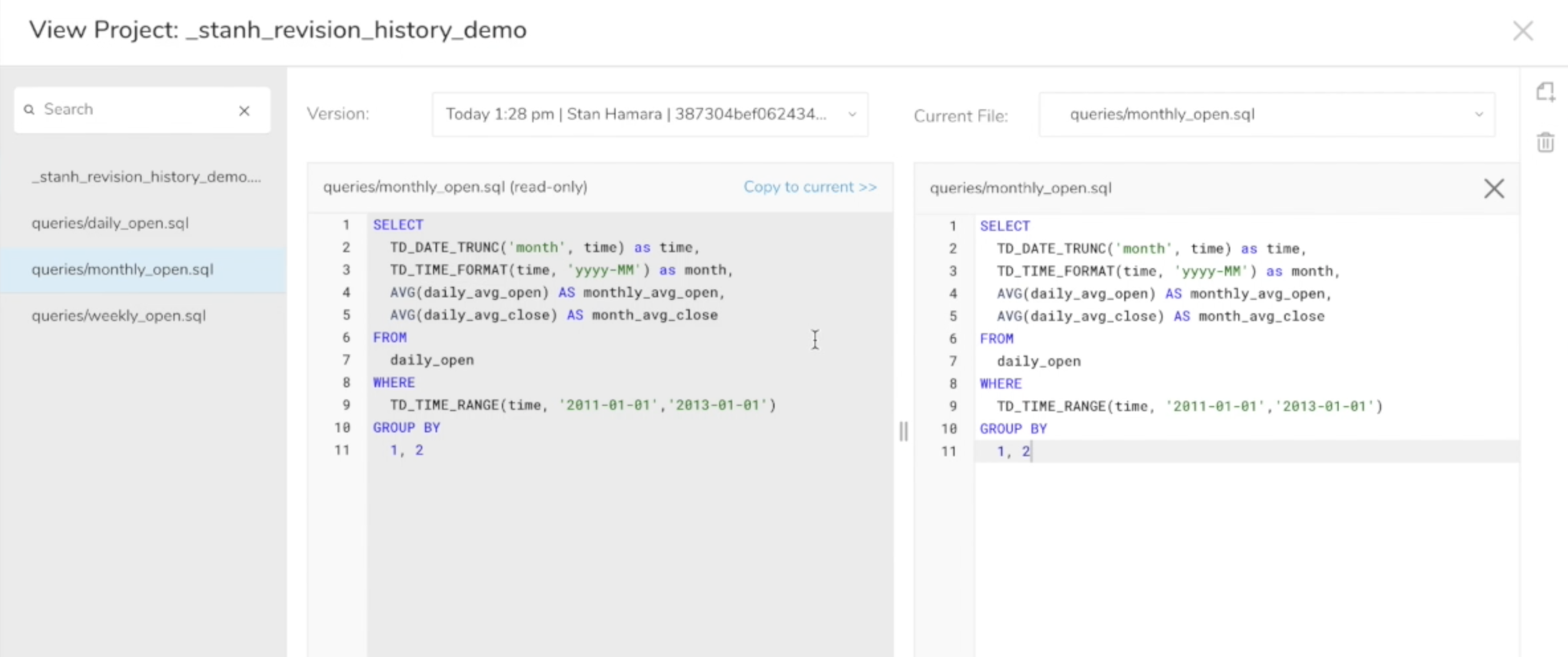
Task: Select queries/monthly_open.sql in sidebar list
Action: [x=122, y=270]
